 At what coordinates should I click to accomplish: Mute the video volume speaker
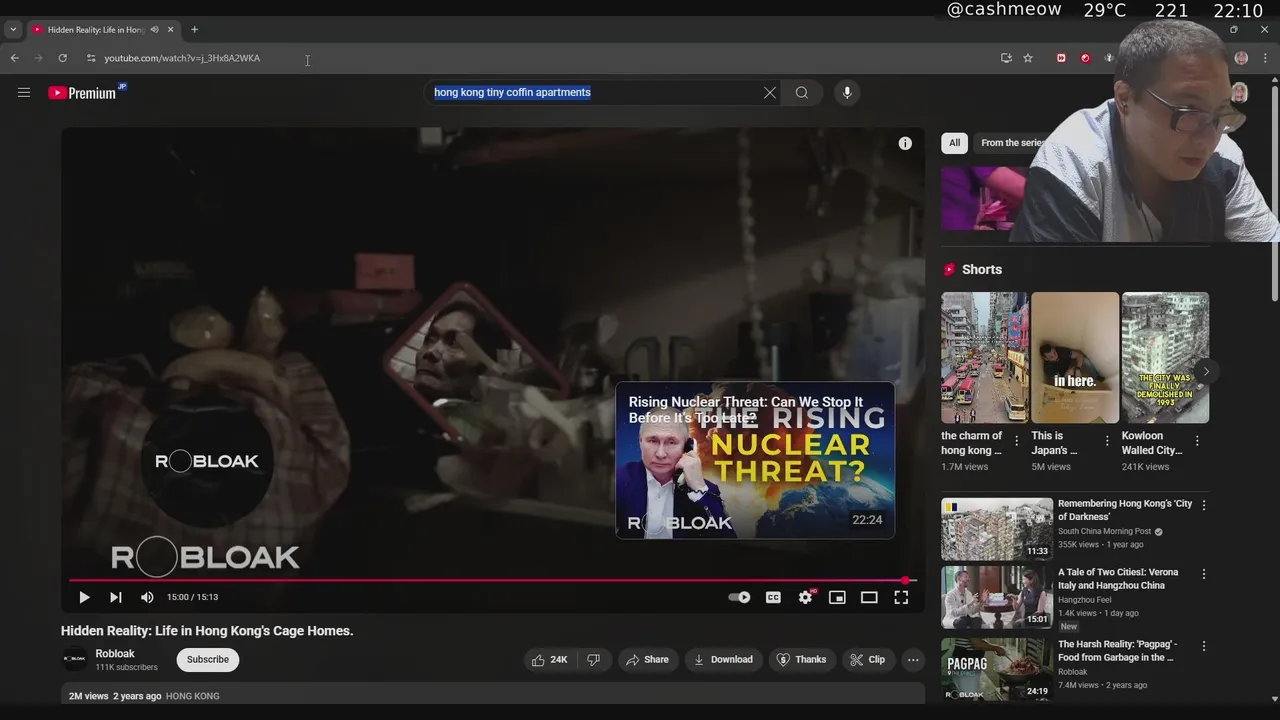coord(147,597)
